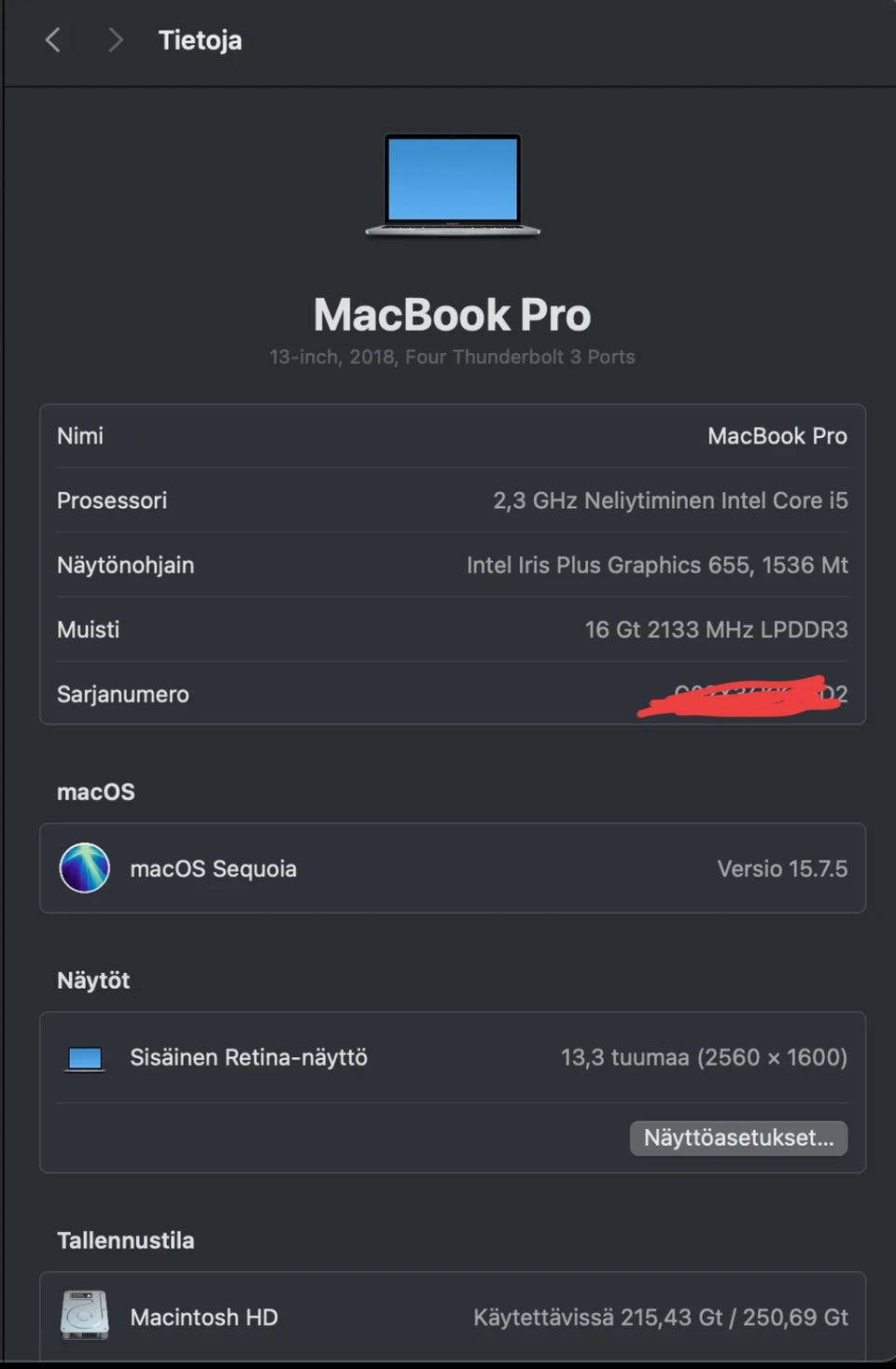Select the Näytönohjain graphics row

[x=452, y=565]
